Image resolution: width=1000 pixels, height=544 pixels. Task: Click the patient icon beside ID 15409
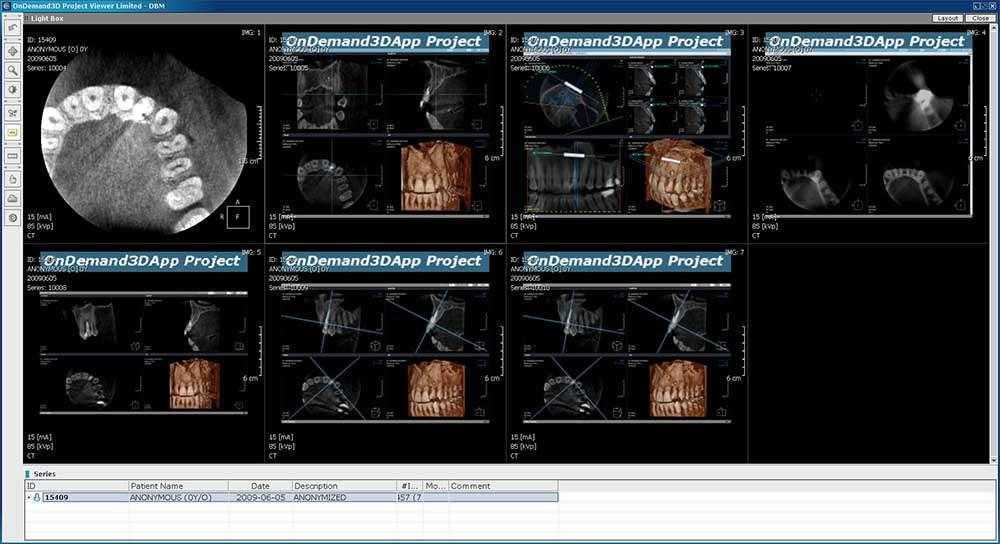(37, 497)
